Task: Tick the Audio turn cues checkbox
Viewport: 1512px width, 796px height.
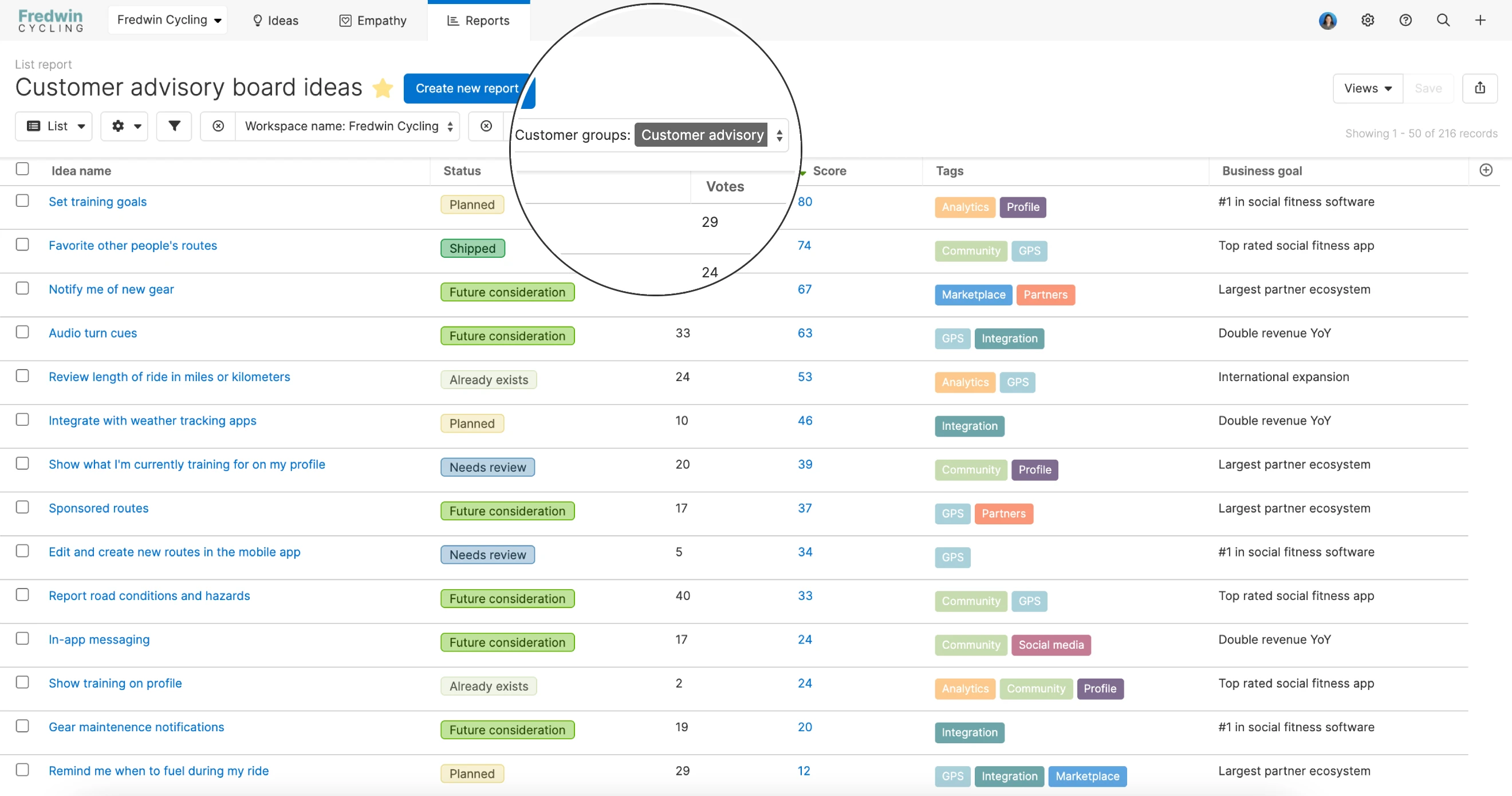Action: pos(22,332)
